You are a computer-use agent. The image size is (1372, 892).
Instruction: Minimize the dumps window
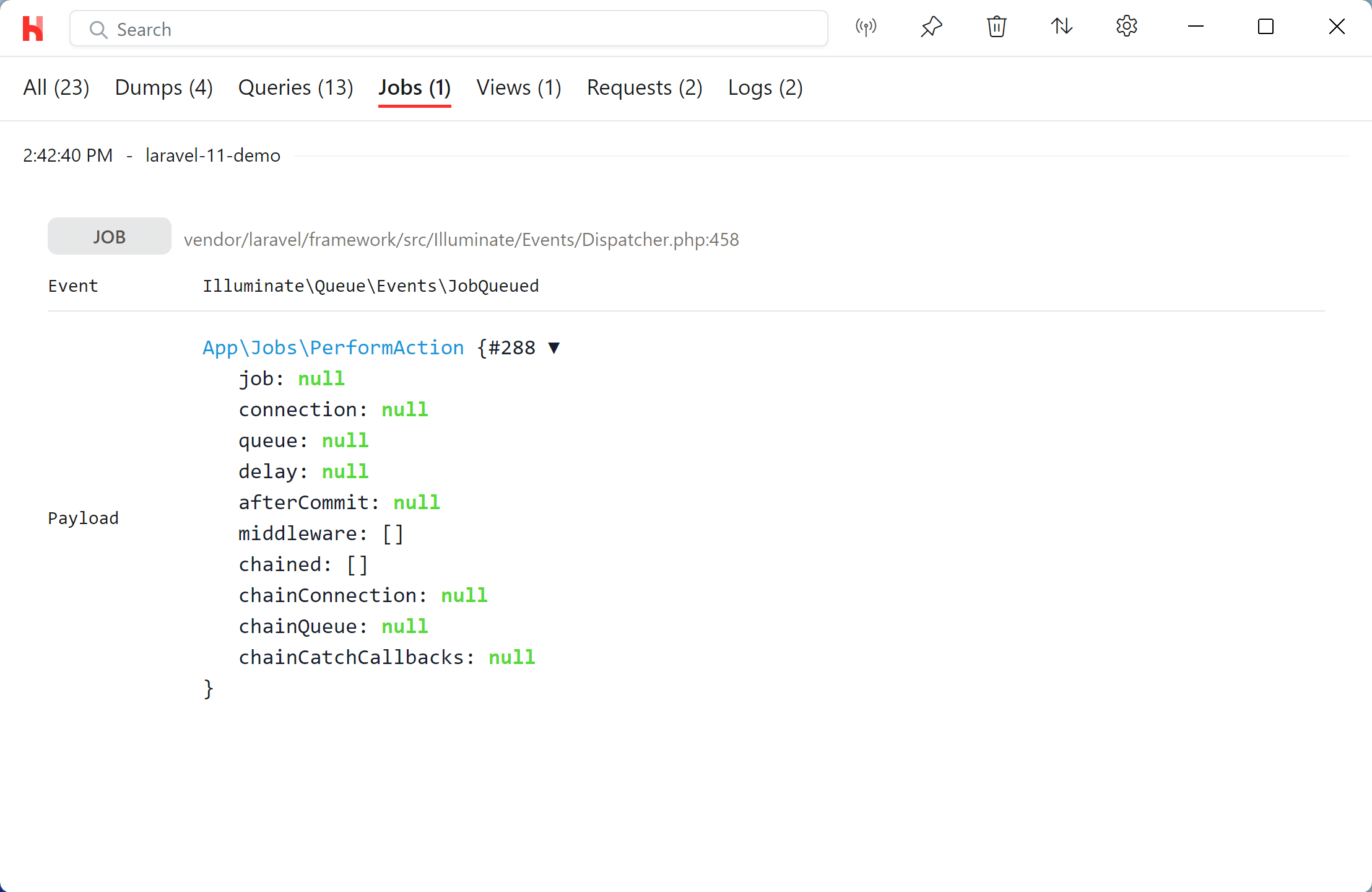click(x=1196, y=27)
